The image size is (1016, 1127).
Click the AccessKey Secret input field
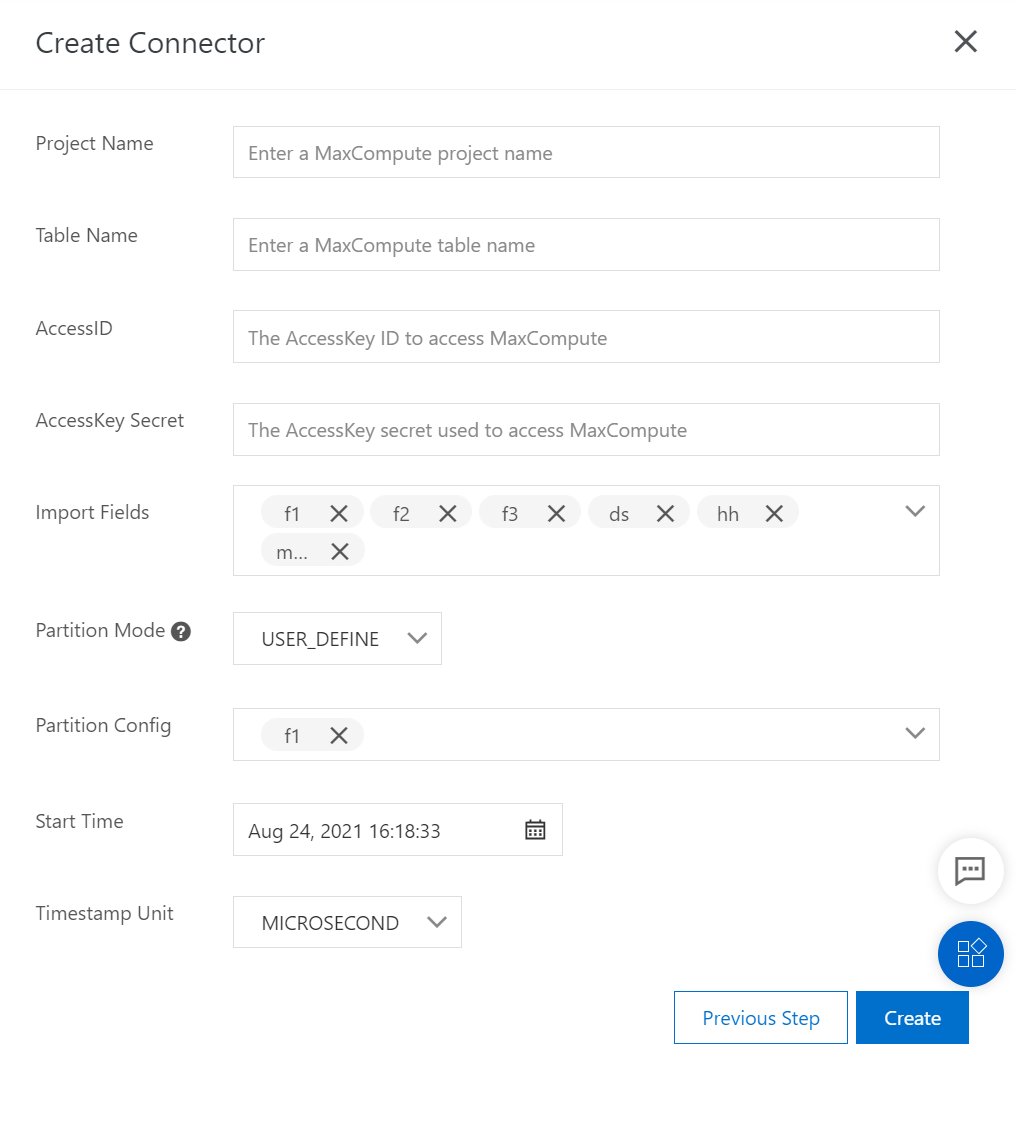point(586,430)
